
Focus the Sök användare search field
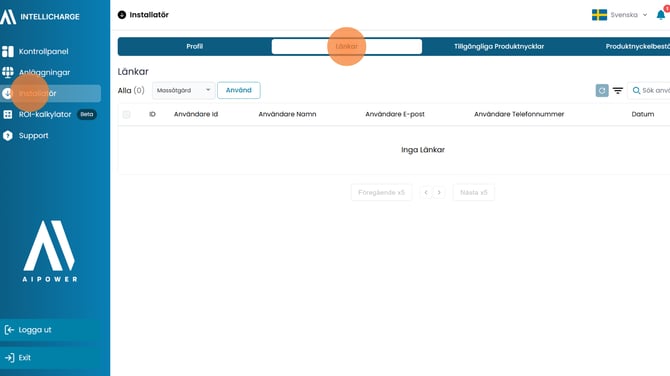pyautogui.click(x=649, y=91)
